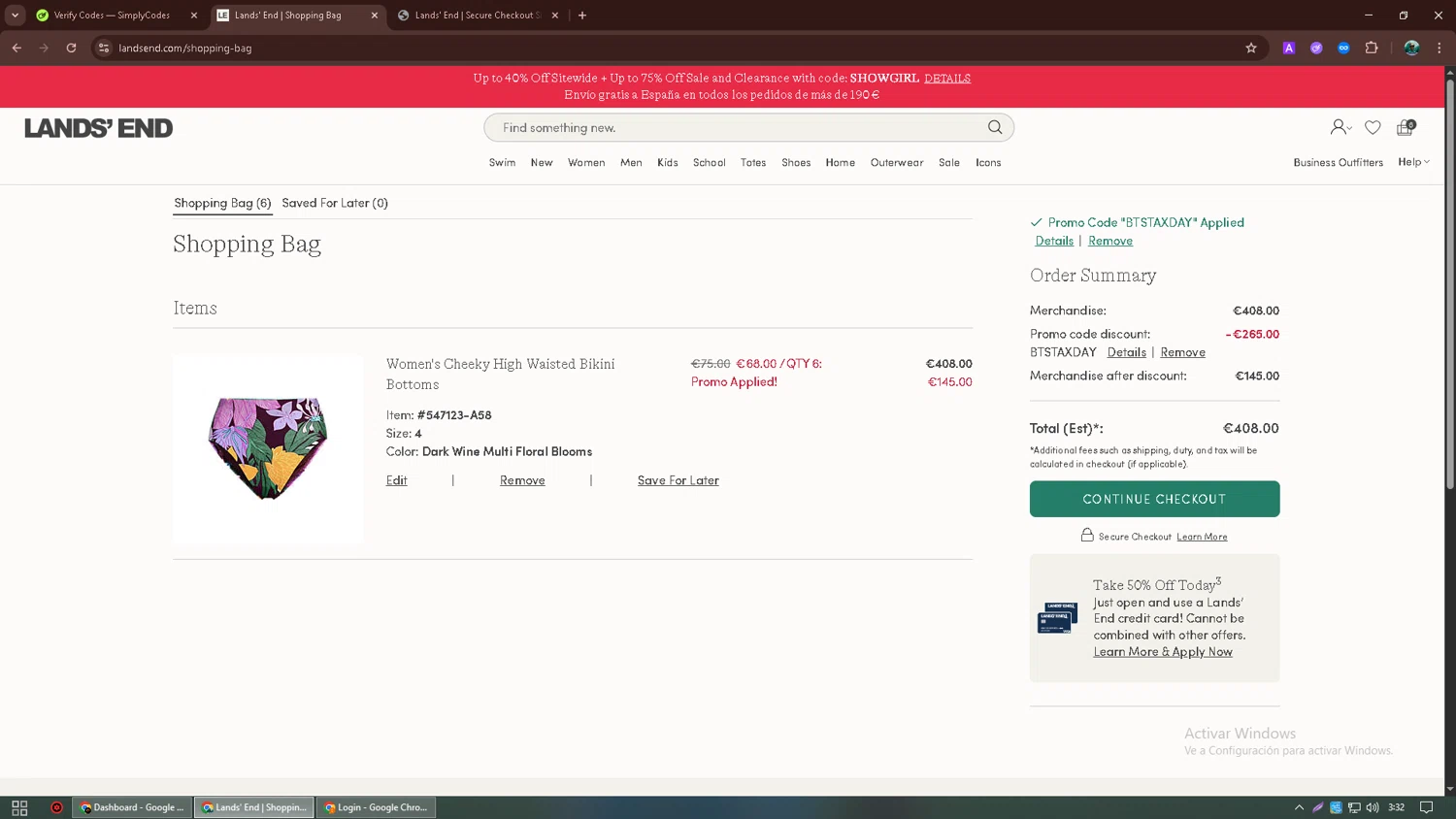1456x819 pixels.
Task: Close the Verify Codes SimplyCodes tab
Action: (x=194, y=16)
